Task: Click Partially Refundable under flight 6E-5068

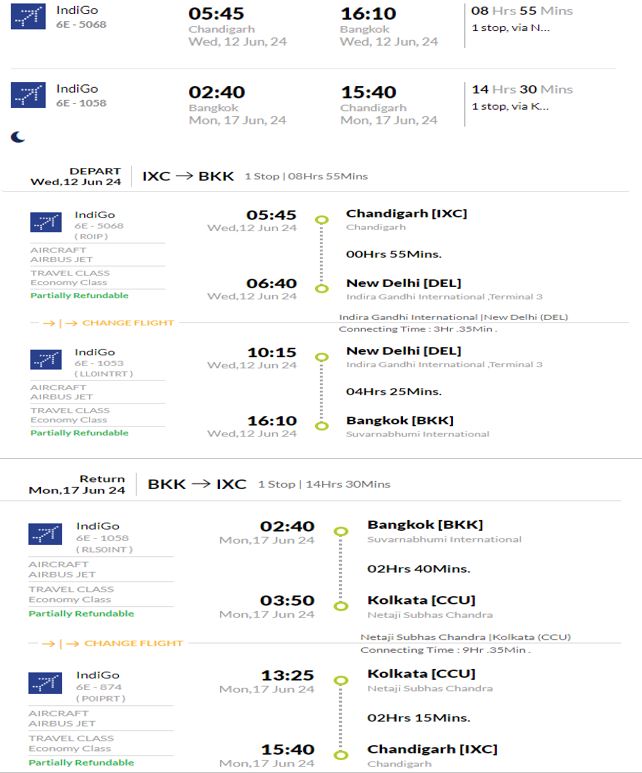Action: [79, 295]
